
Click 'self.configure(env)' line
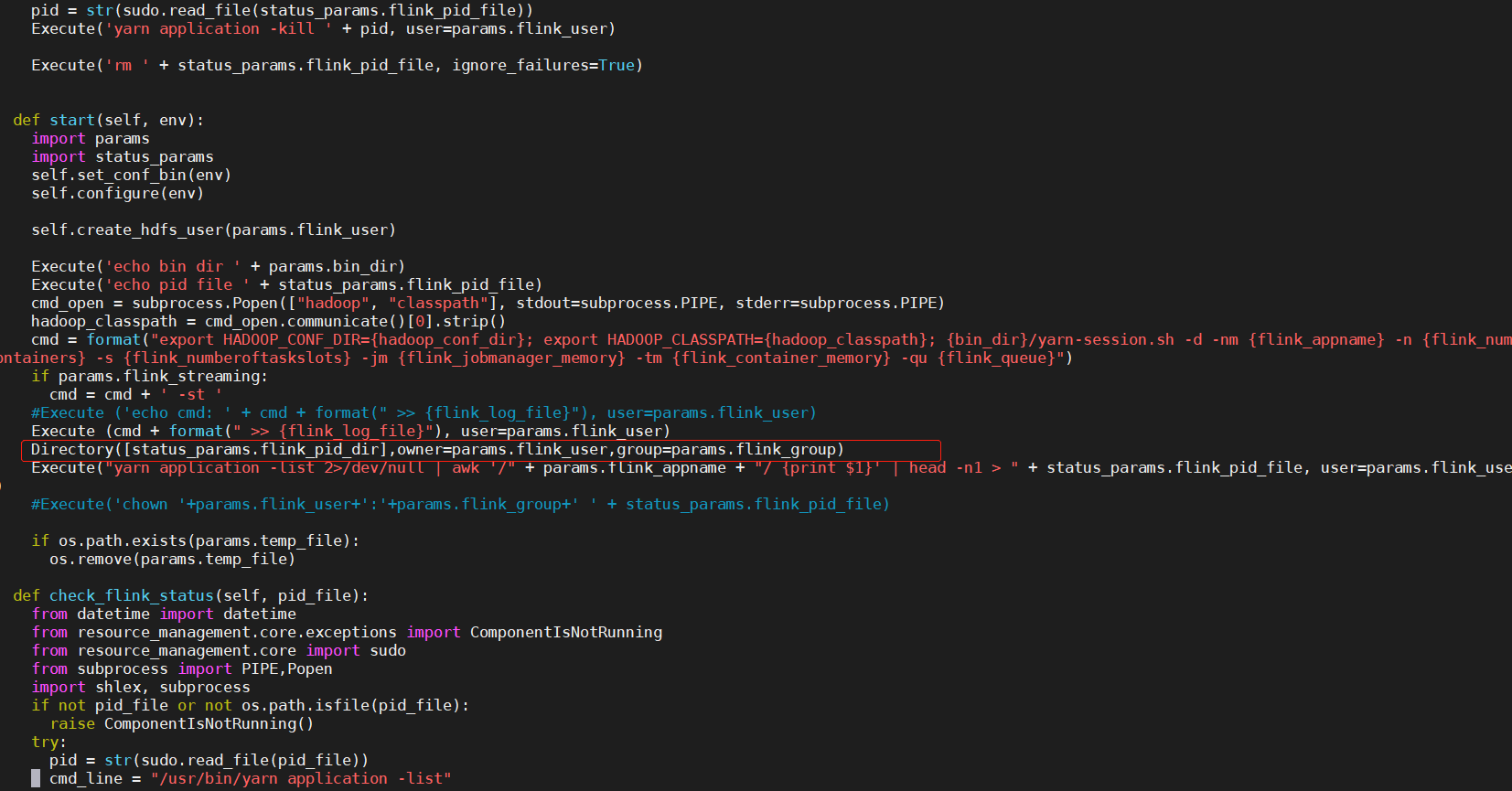(117, 193)
